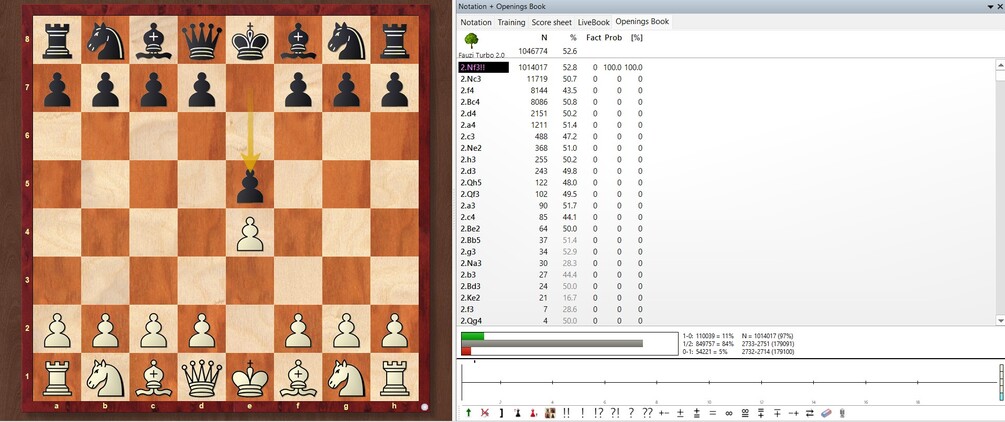This screenshot has height=422, width=1005.
Task: Close the Notation + Openings Book panel
Action: point(999,6)
